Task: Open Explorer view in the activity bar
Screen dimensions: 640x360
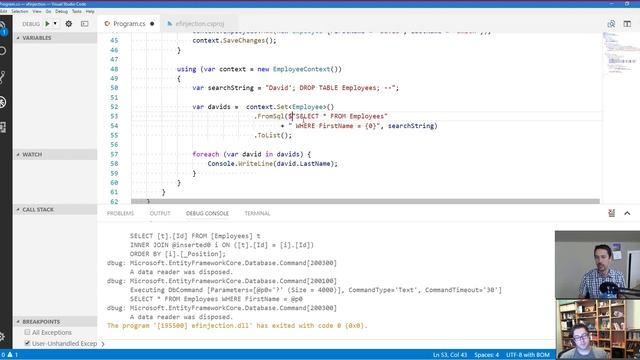Action: [x=3, y=28]
